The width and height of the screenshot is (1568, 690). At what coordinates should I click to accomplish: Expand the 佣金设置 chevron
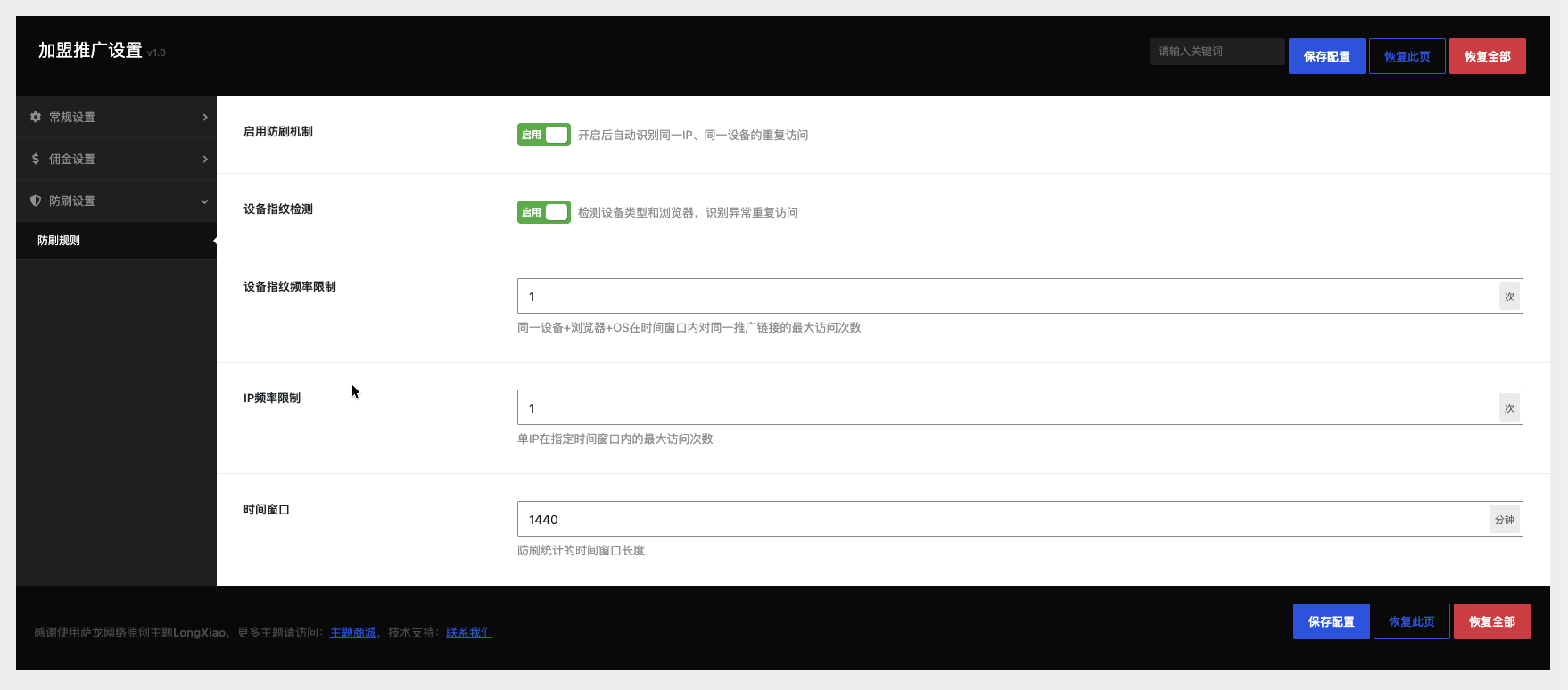click(205, 159)
